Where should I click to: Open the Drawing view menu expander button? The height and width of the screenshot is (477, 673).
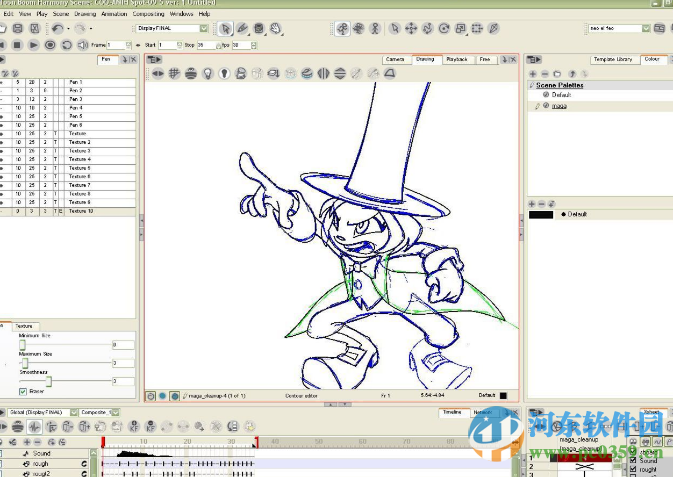tap(154, 60)
